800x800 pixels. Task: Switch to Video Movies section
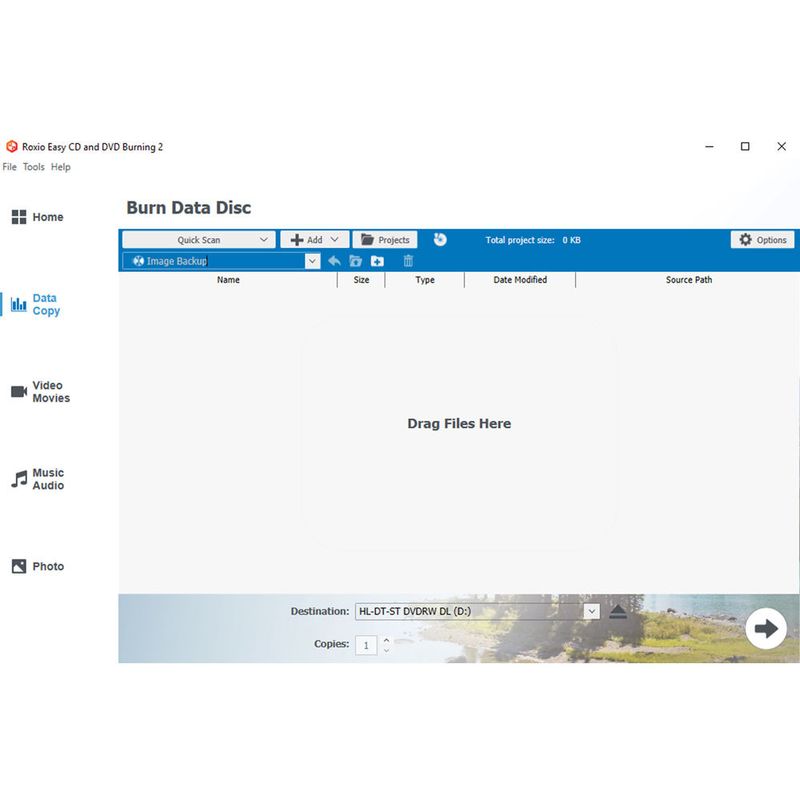40,392
